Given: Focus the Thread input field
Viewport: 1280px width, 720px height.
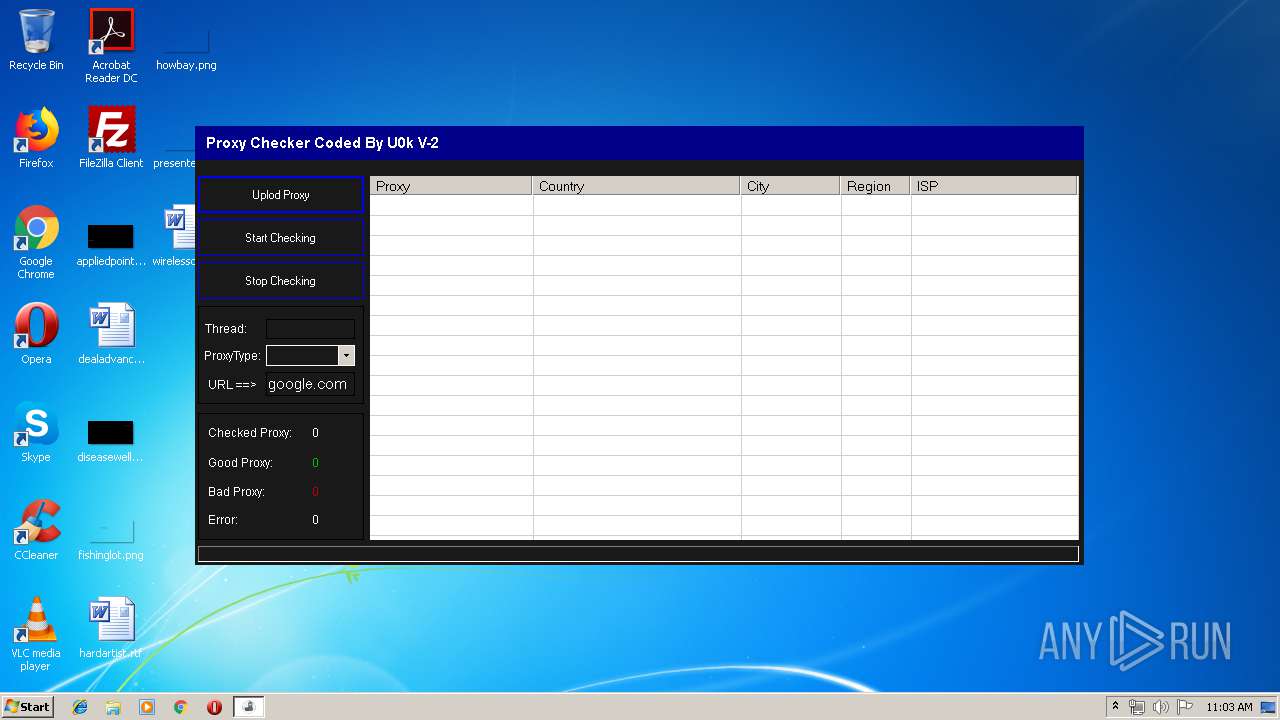Looking at the screenshot, I should click(x=310, y=329).
